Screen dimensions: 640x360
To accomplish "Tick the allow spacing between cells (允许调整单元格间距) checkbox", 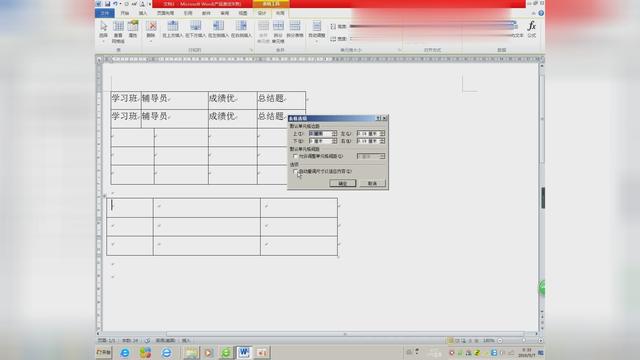I will pos(296,156).
